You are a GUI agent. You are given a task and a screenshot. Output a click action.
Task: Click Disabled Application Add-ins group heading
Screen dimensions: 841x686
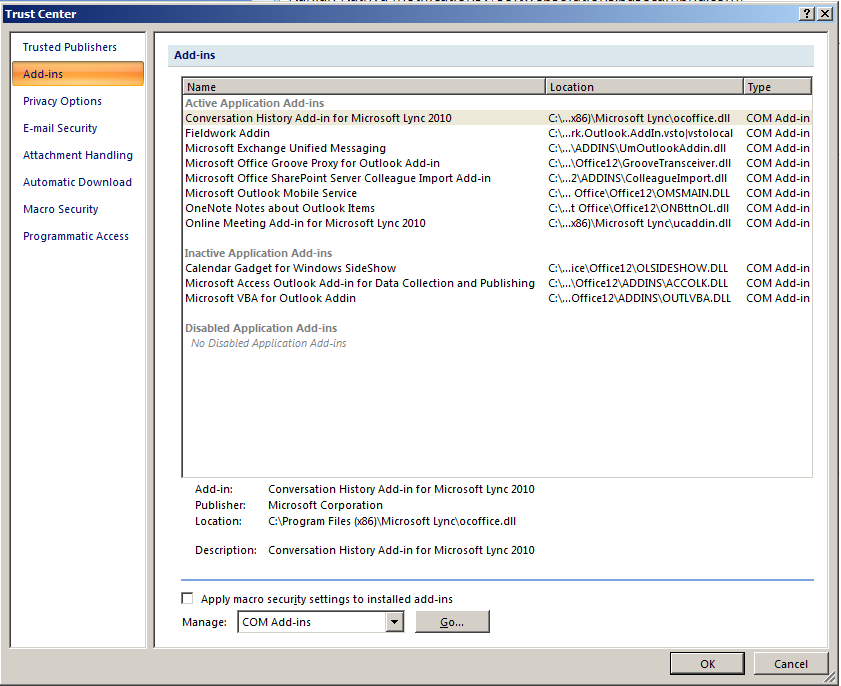261,328
